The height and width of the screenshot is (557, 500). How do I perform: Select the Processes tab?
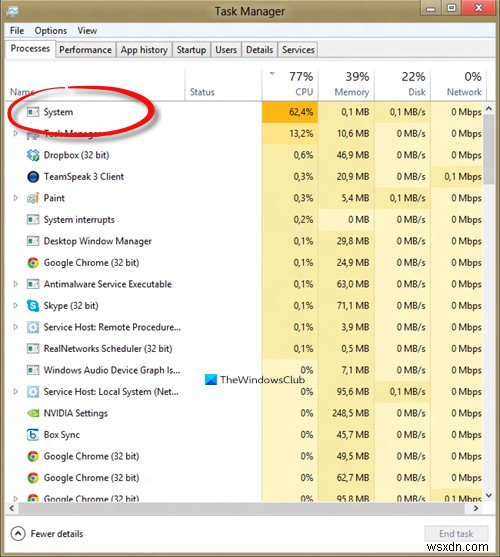tap(30, 49)
